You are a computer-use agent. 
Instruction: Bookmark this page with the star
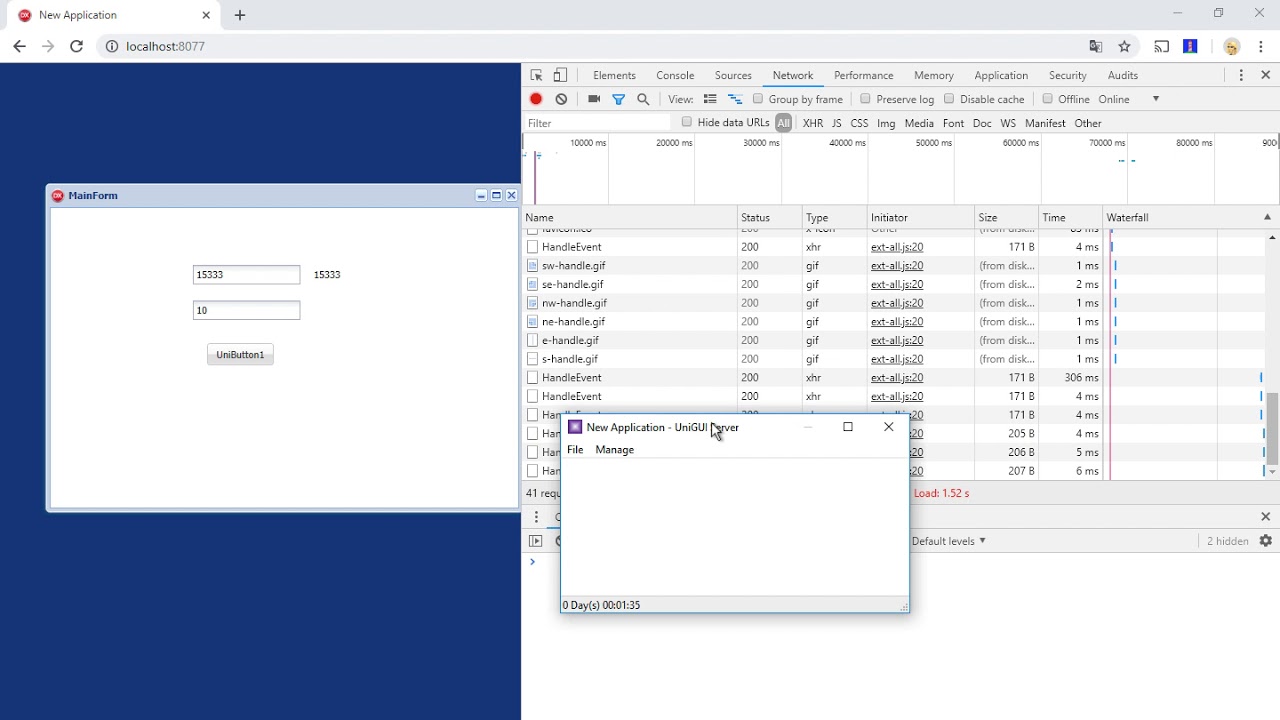click(x=1124, y=46)
